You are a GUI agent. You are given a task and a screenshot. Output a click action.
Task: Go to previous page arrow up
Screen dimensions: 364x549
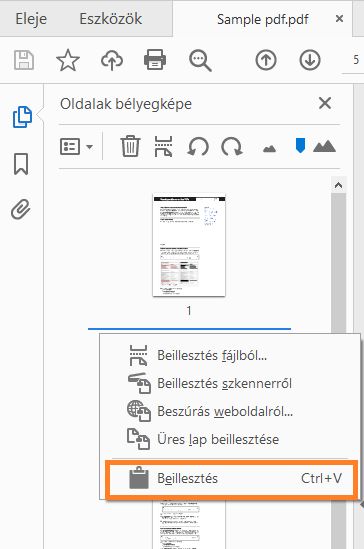(x=266, y=60)
